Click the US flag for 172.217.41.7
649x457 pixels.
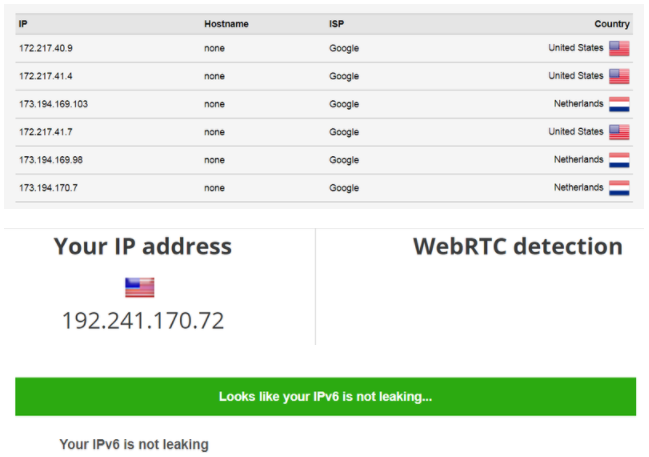click(x=619, y=132)
